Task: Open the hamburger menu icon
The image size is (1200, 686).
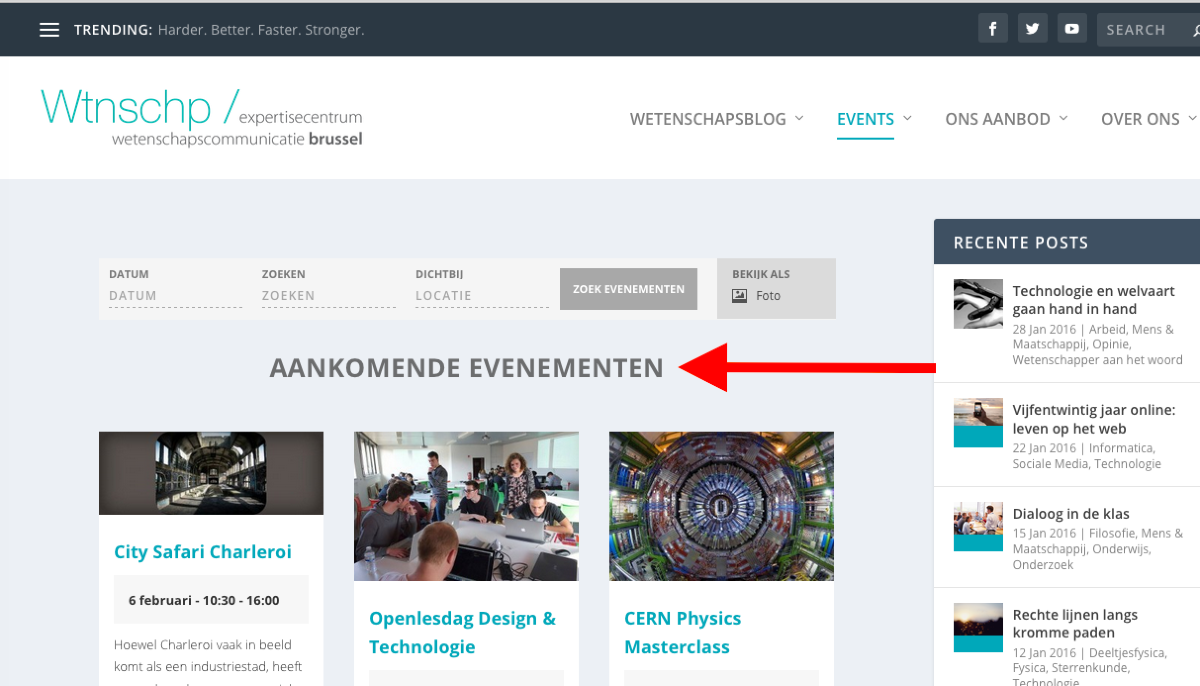Action: 49,30
